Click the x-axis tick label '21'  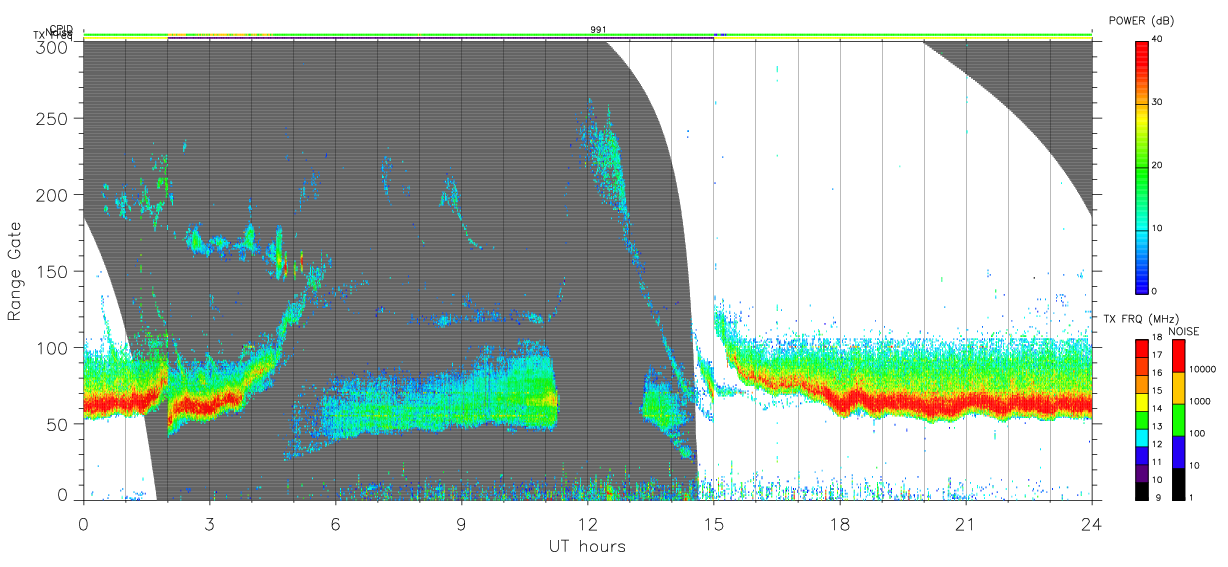pos(965,523)
